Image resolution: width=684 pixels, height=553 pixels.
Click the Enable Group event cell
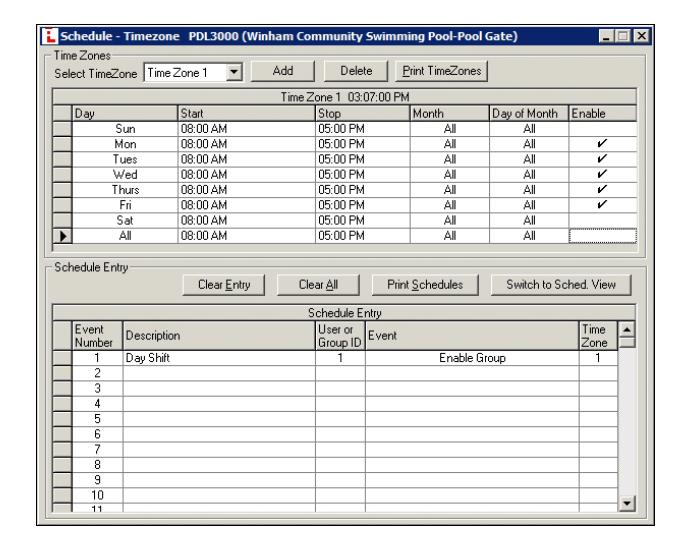pyautogui.click(x=472, y=358)
